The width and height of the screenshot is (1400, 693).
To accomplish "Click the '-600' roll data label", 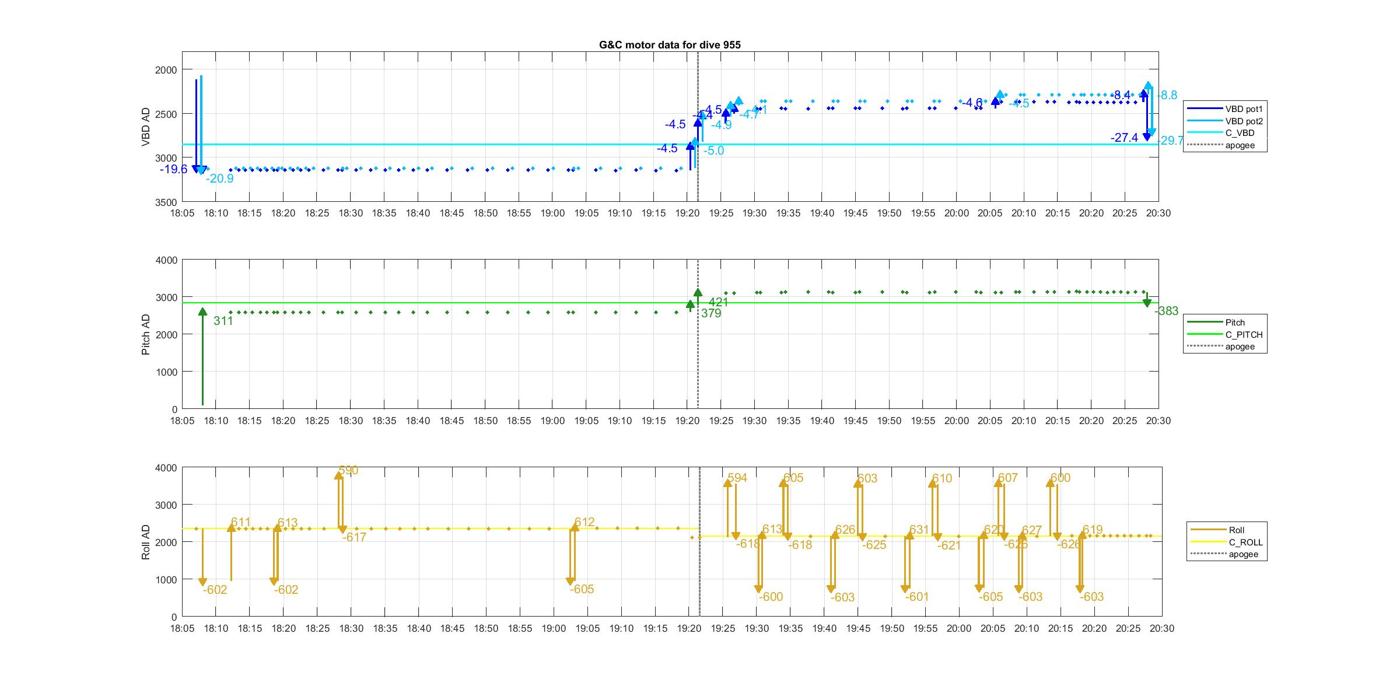I will coord(770,597).
